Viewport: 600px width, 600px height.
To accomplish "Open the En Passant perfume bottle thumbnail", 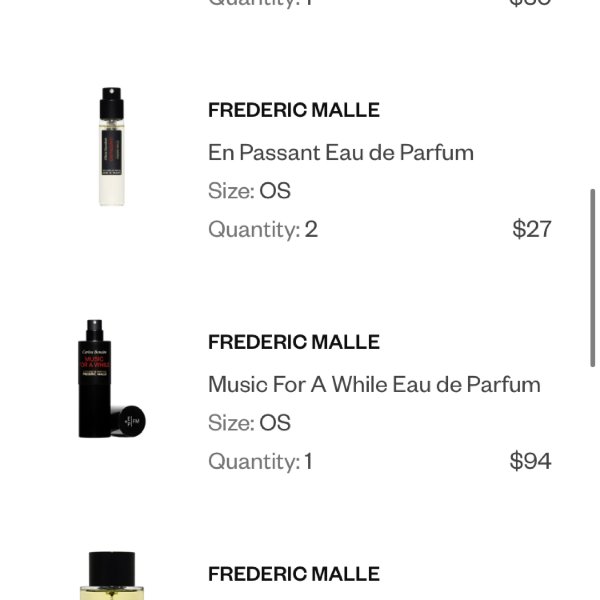I will click(x=111, y=147).
